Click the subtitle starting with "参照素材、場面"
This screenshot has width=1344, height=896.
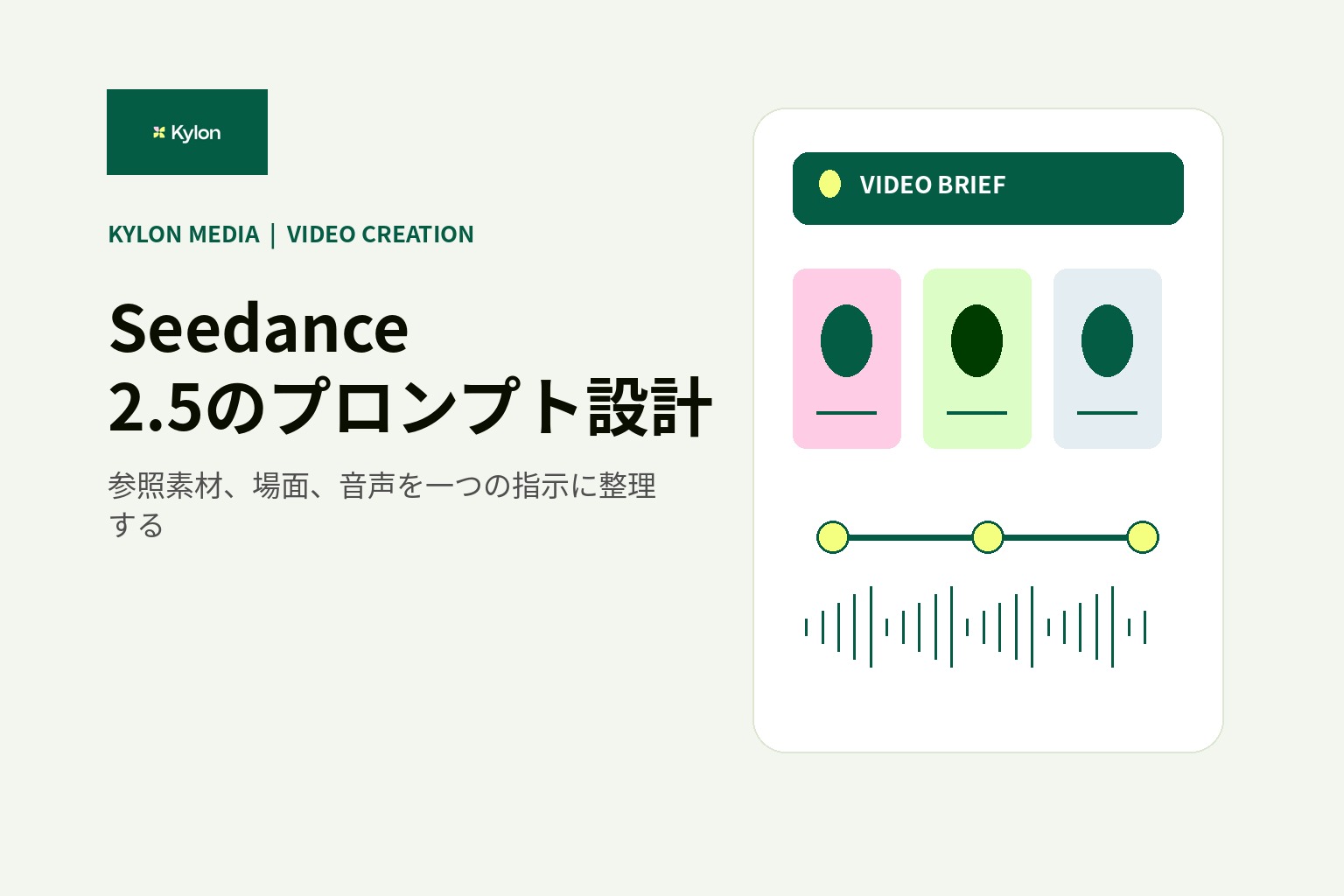[382, 505]
